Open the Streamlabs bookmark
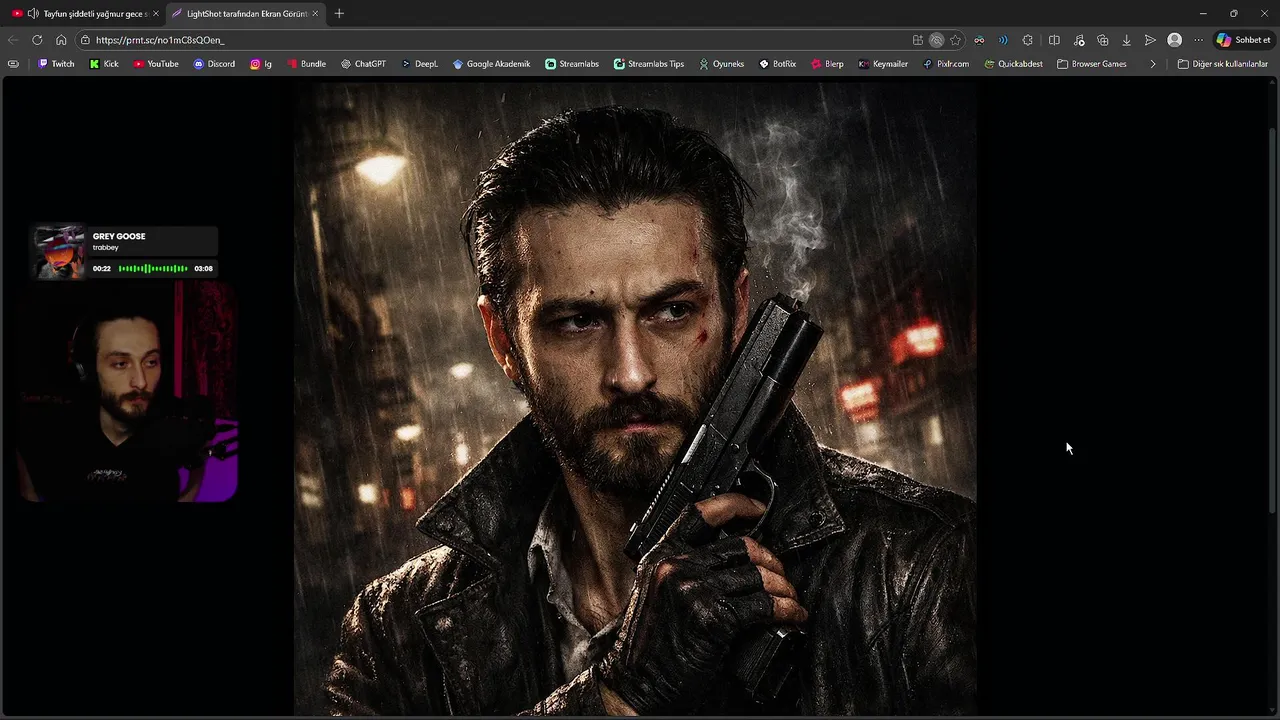 click(572, 64)
